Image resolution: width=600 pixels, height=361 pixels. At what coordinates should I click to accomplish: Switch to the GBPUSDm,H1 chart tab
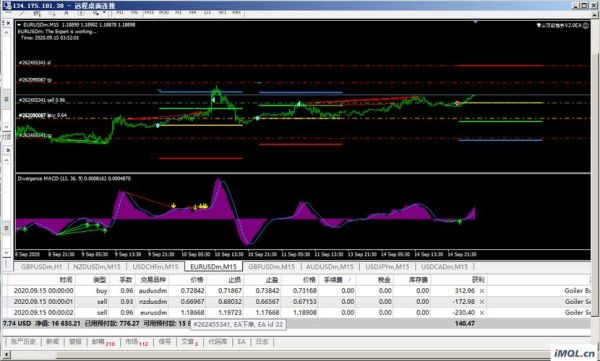41,266
